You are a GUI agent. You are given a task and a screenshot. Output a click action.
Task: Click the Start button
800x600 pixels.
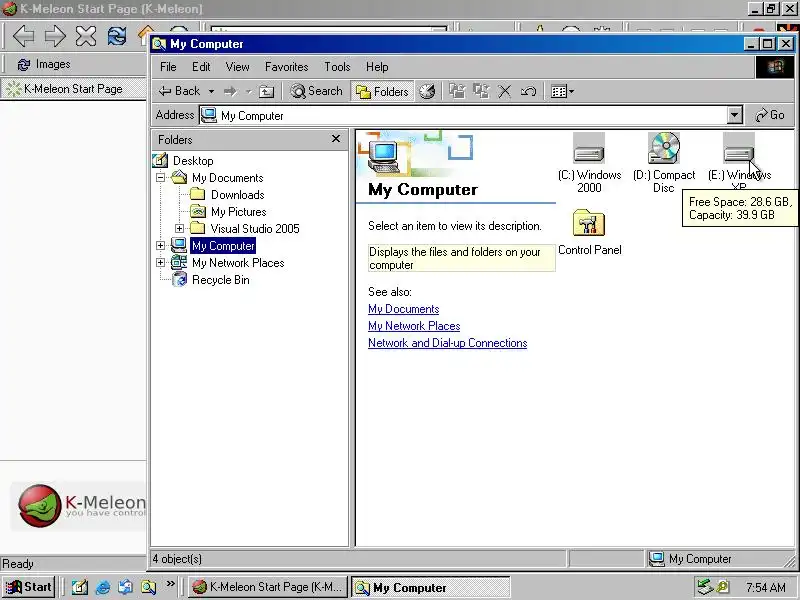(29, 587)
